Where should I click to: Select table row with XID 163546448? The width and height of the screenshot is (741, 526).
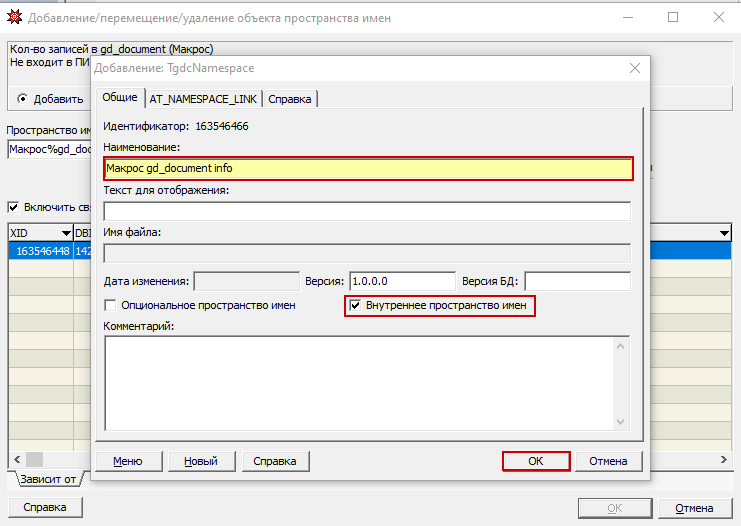click(40, 251)
